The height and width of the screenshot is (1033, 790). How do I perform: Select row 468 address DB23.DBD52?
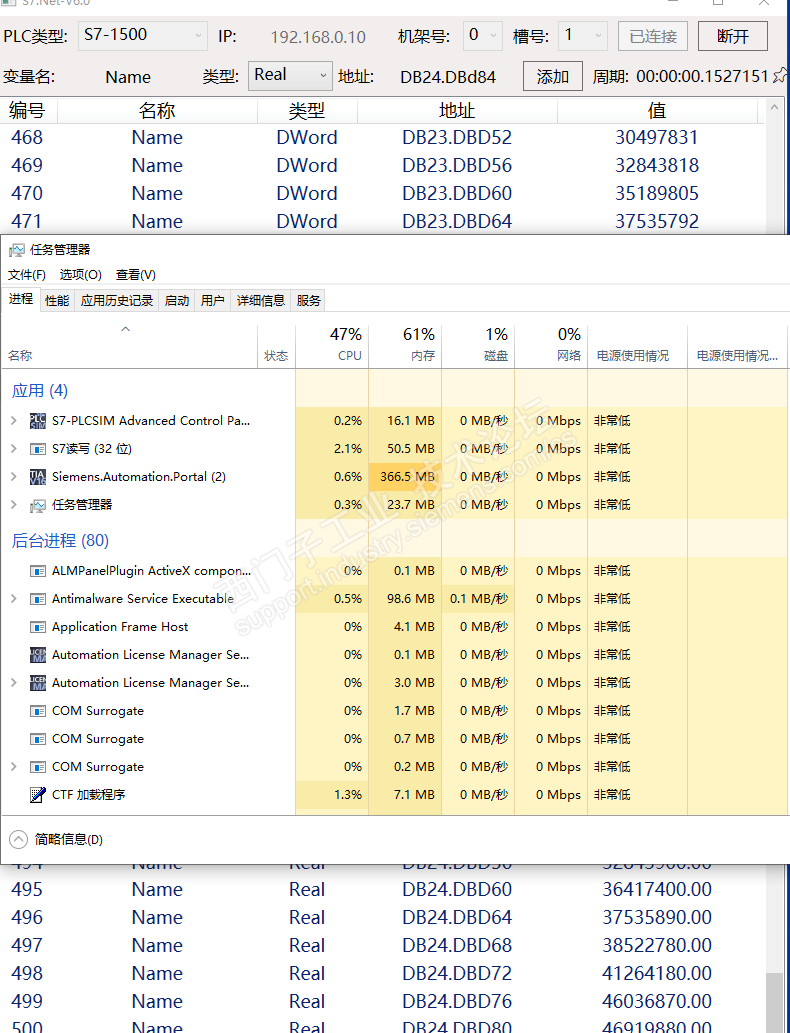pos(457,137)
